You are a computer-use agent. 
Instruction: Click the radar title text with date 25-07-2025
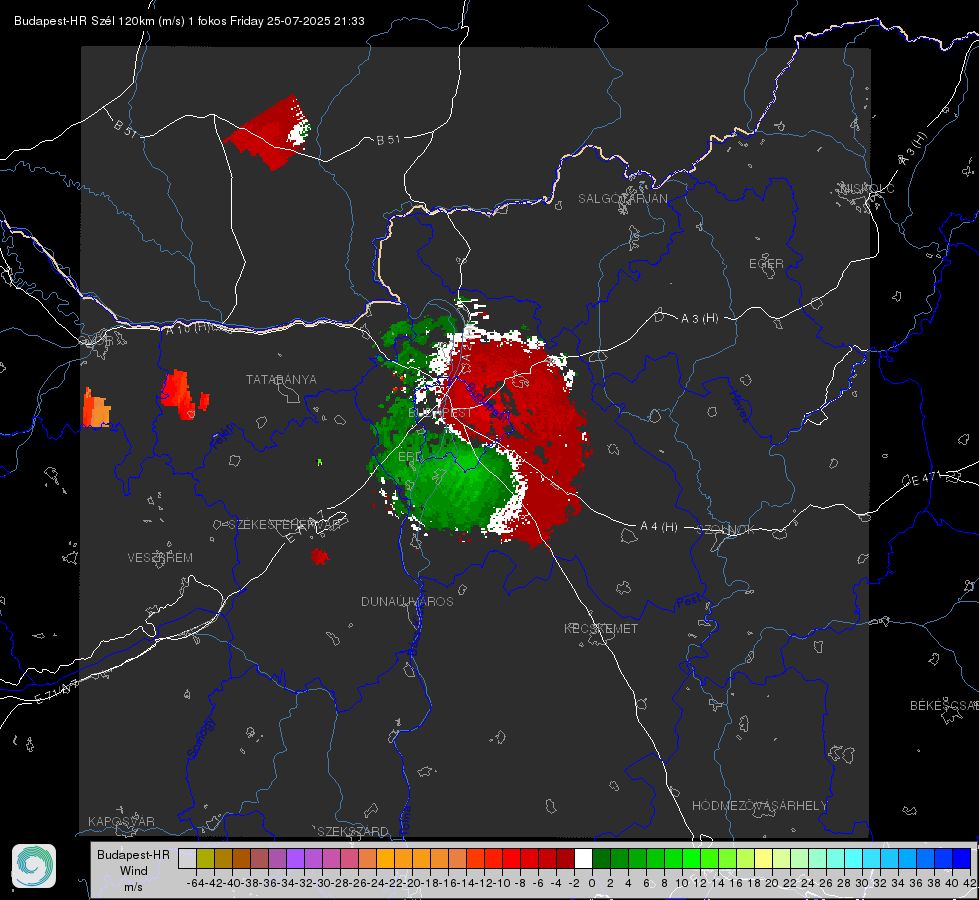pyautogui.click(x=189, y=21)
